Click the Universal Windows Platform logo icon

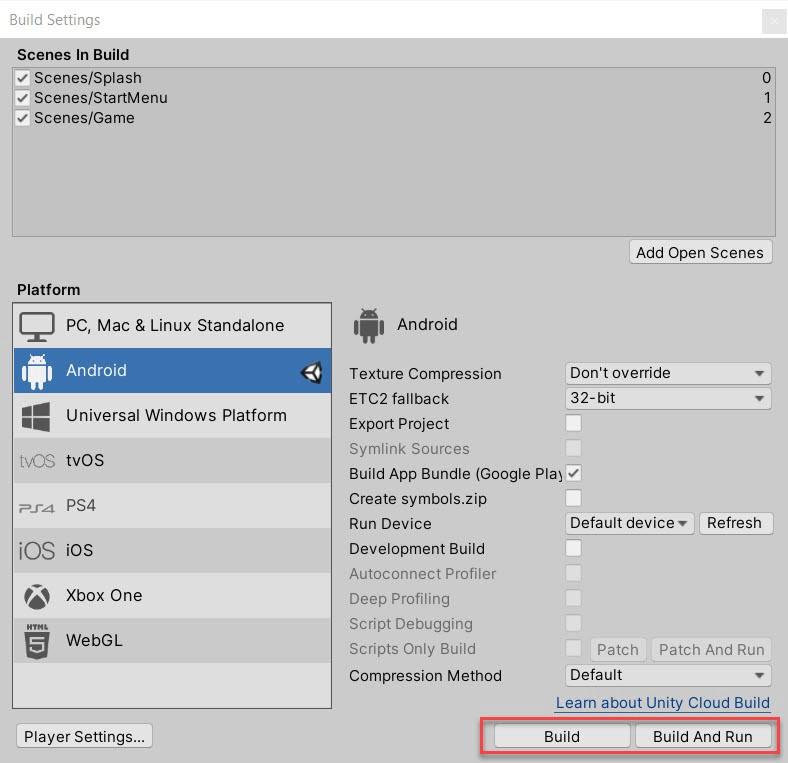click(37, 416)
